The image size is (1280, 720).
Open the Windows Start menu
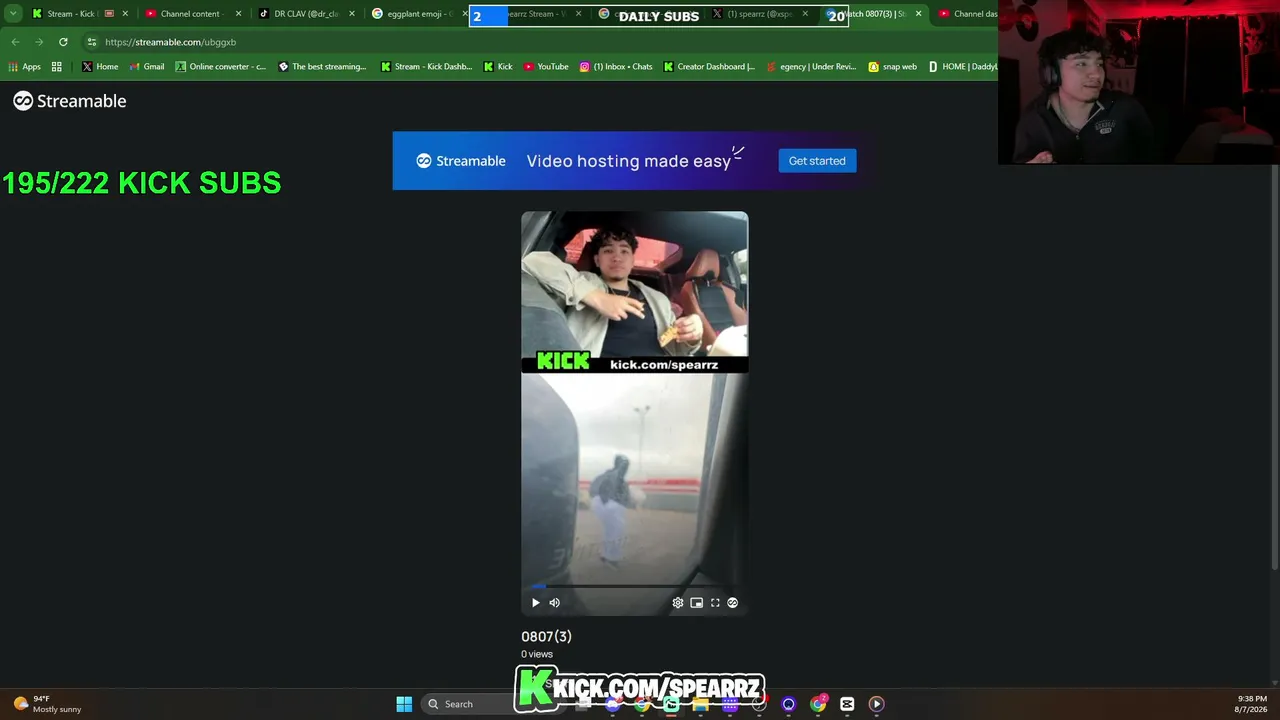(x=404, y=704)
